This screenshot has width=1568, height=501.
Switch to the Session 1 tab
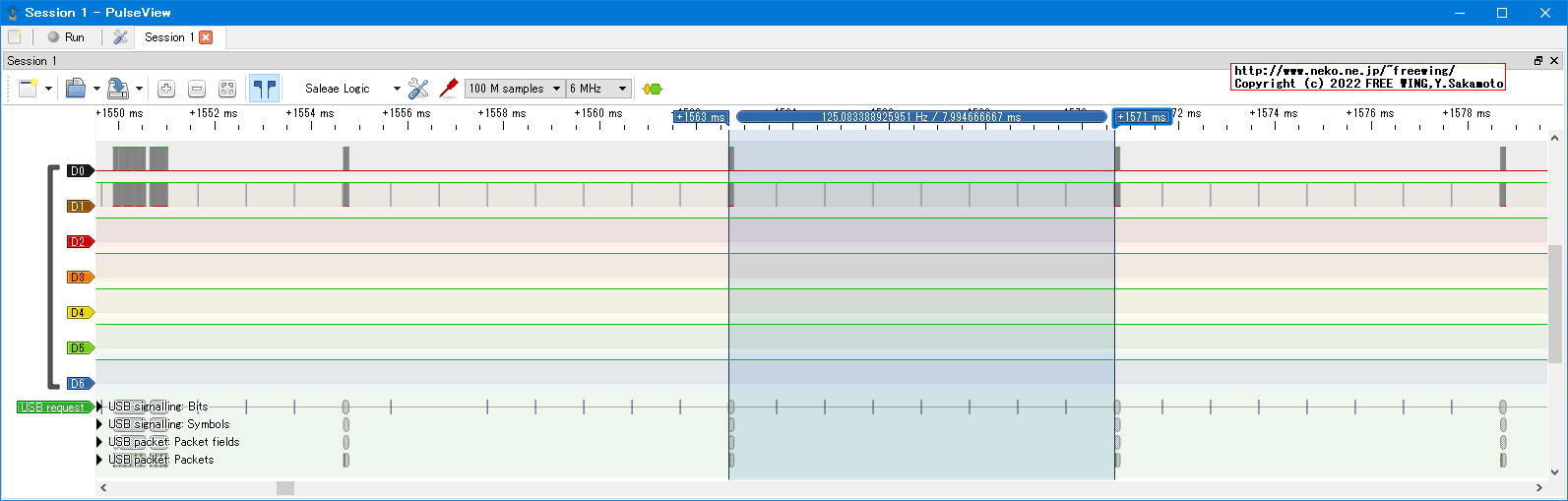(x=168, y=37)
